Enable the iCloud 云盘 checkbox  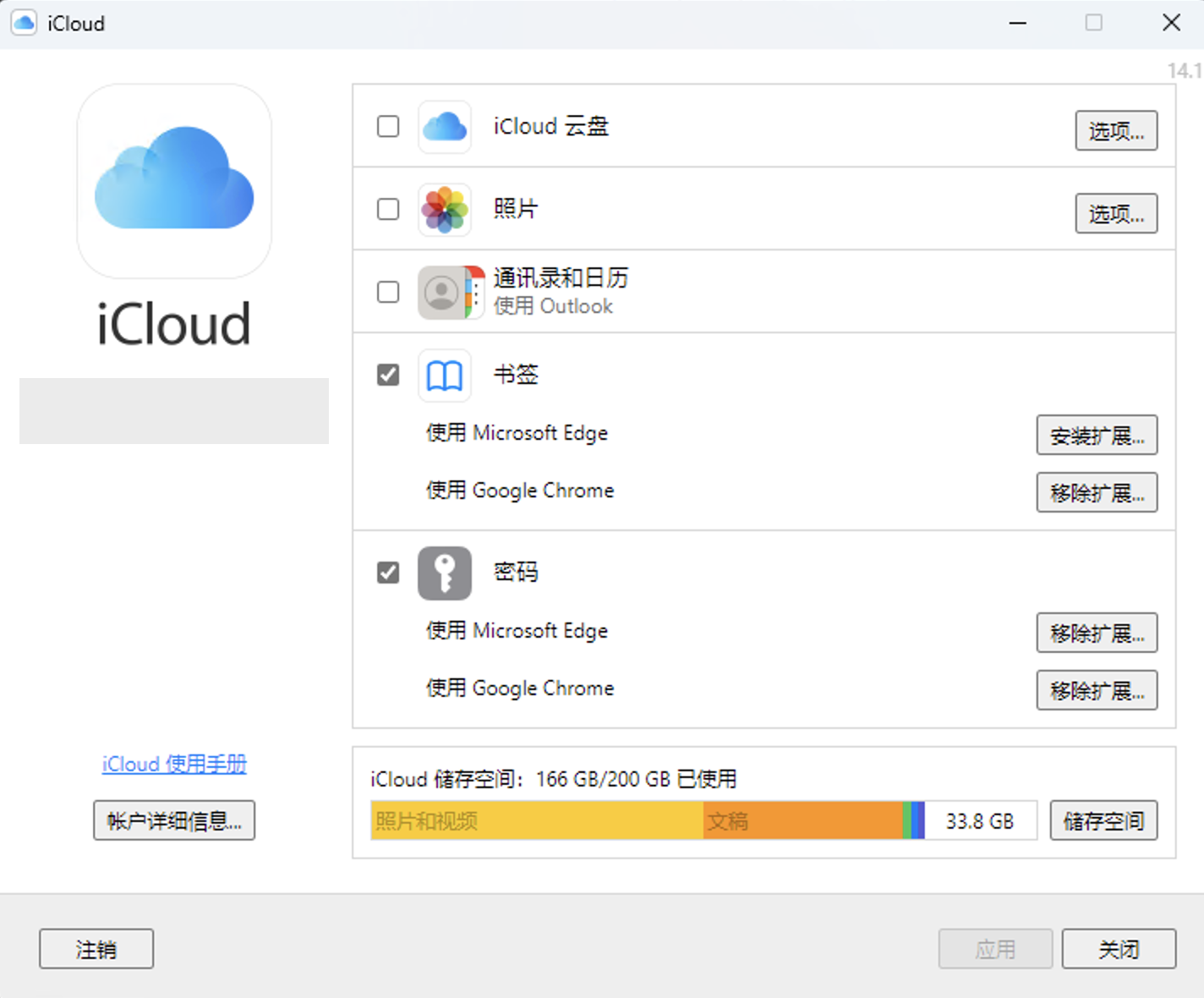click(x=388, y=127)
